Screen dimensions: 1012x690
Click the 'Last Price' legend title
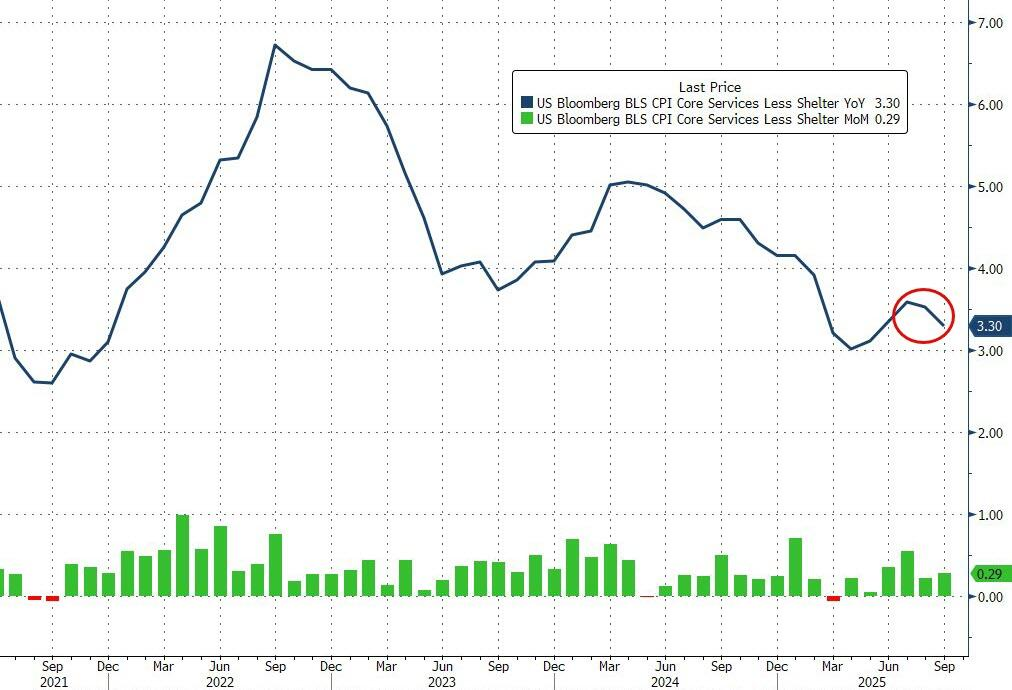709,87
